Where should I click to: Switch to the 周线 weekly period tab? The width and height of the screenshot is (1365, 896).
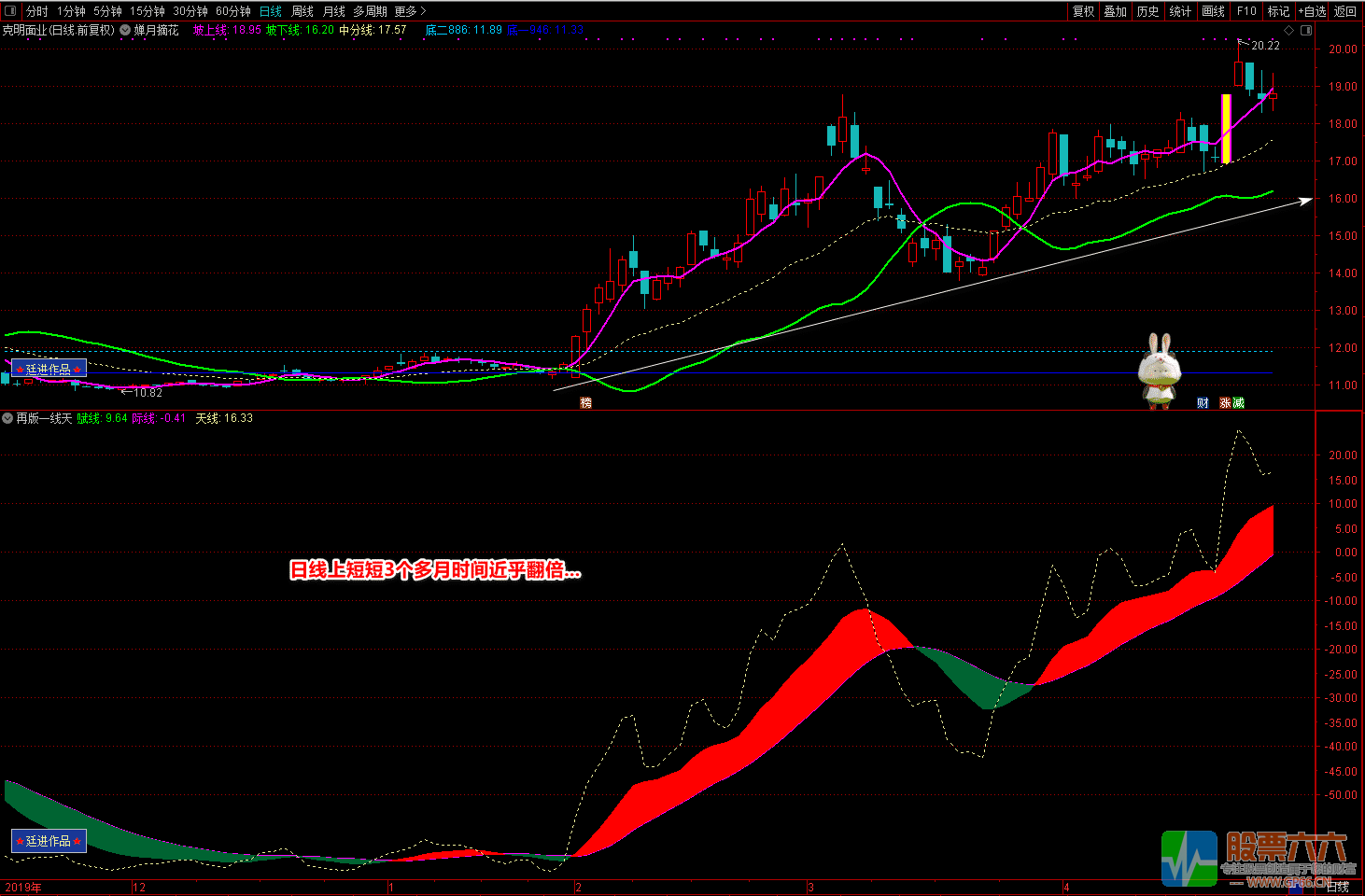click(x=303, y=11)
